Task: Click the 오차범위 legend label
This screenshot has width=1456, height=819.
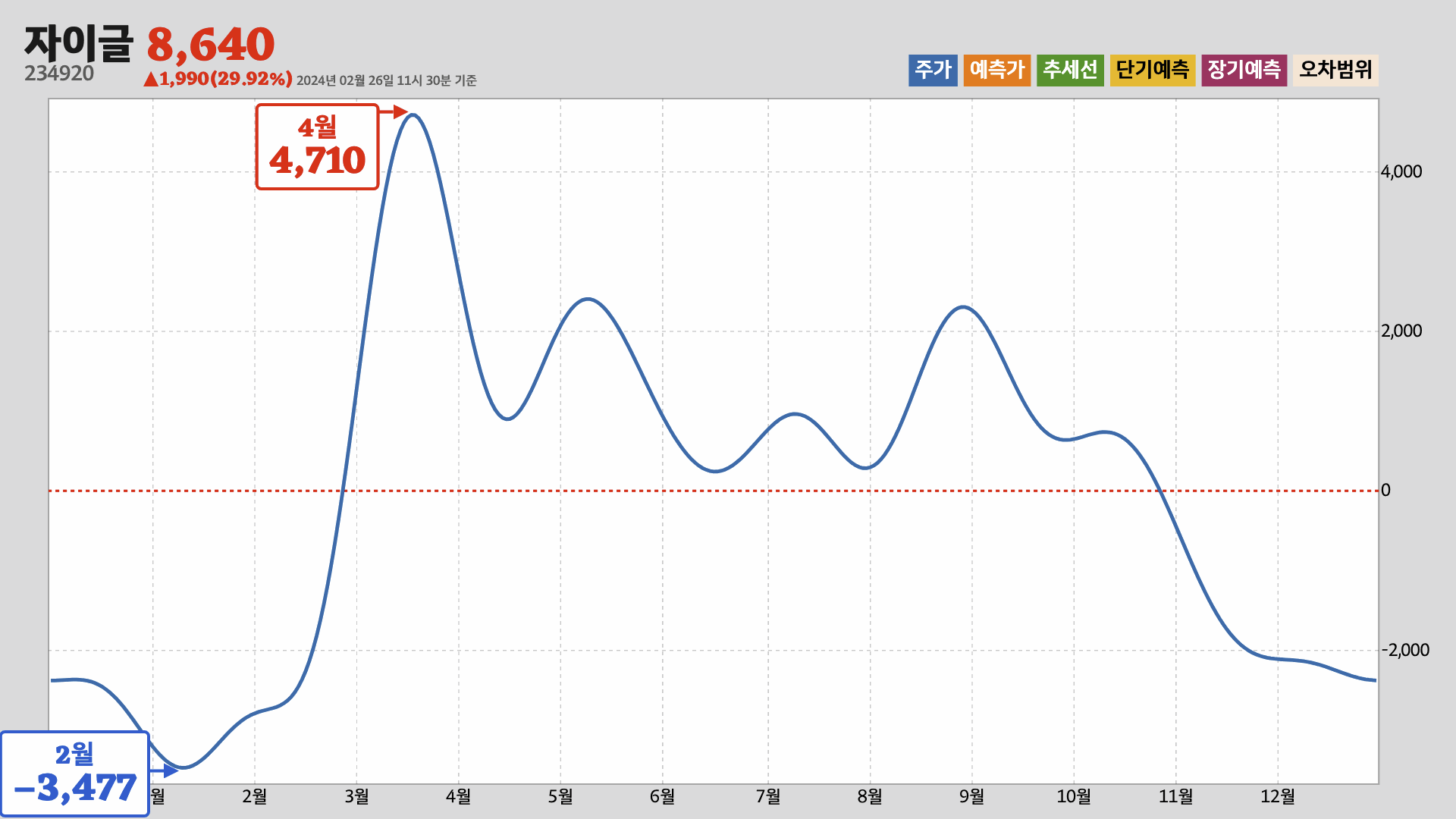Action: pos(1335,71)
